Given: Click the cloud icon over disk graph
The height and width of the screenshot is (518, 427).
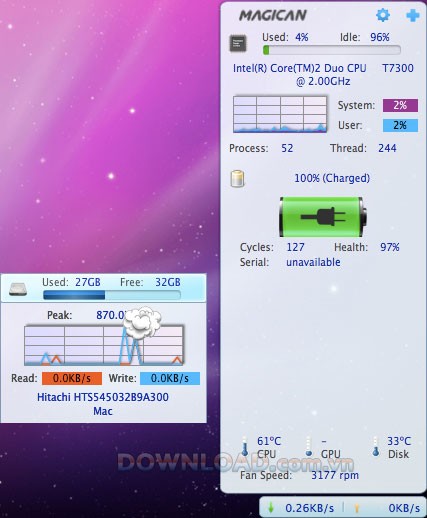Looking at the screenshot, I should click(x=142, y=322).
